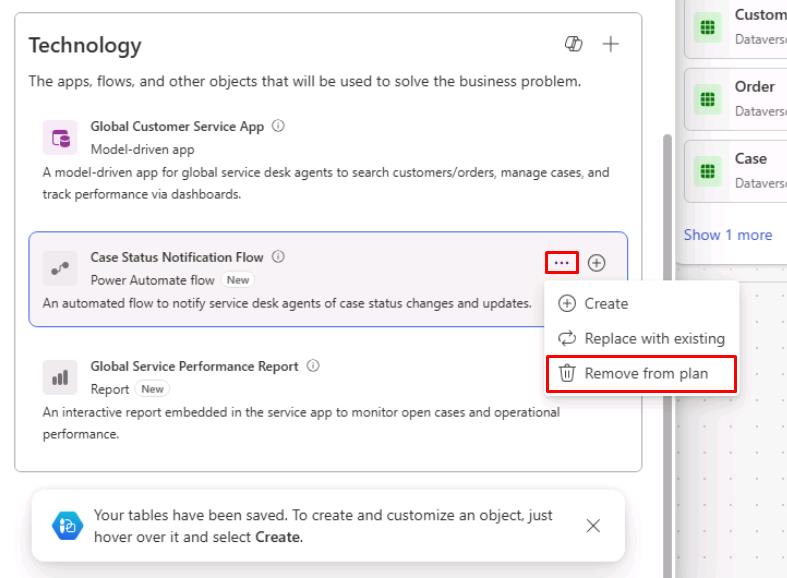Select the Global Customer Service App icon
Image resolution: width=787 pixels, height=578 pixels.
coord(60,137)
